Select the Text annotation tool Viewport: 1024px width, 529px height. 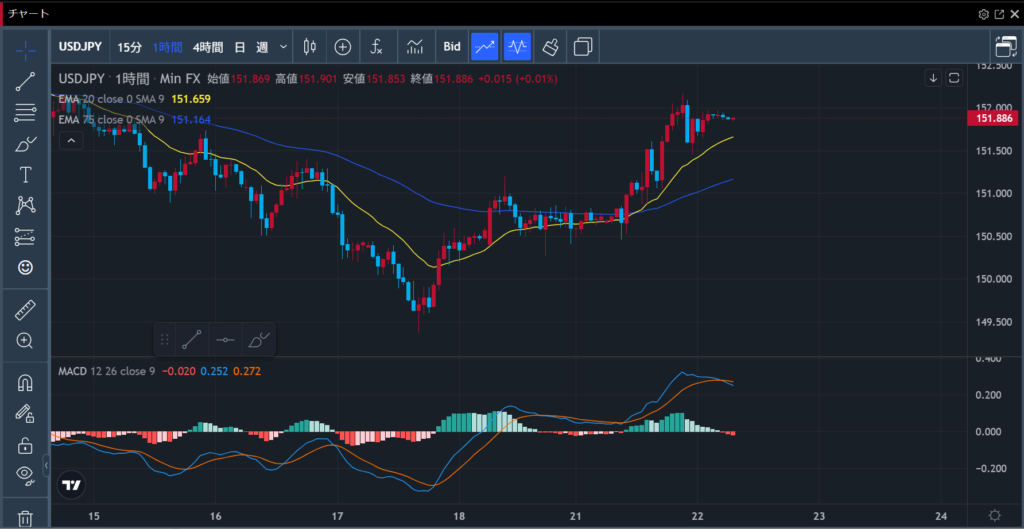(x=25, y=174)
